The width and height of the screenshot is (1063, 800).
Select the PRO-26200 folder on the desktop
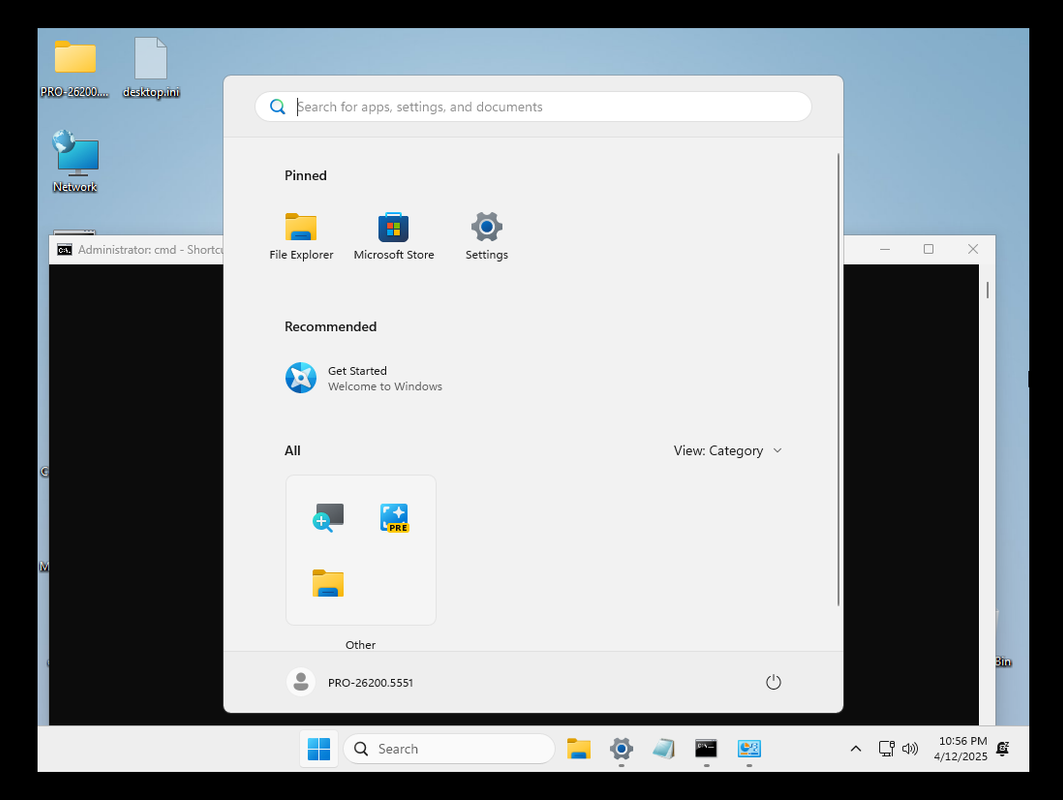(75, 68)
